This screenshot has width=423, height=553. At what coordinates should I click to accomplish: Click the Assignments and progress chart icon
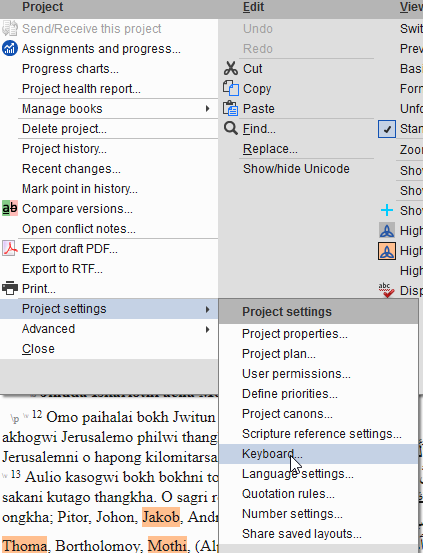(10, 49)
